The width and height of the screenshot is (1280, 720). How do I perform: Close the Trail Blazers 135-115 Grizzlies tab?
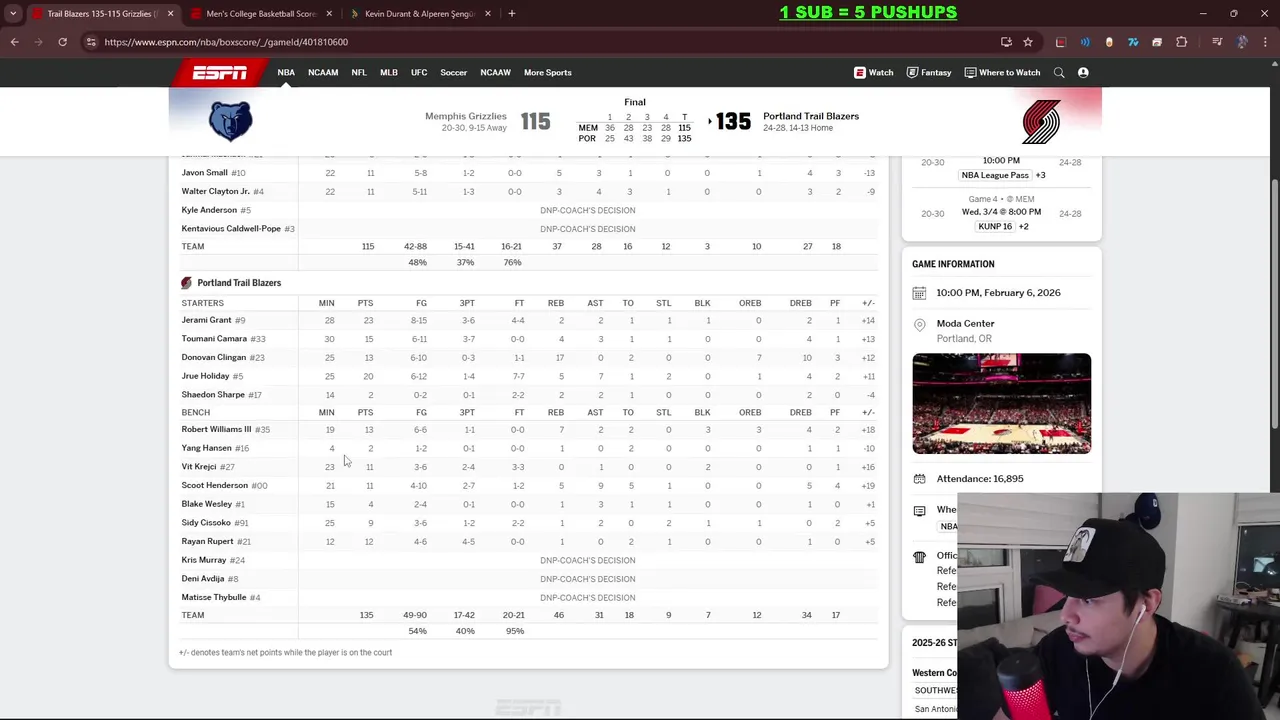tap(170, 14)
